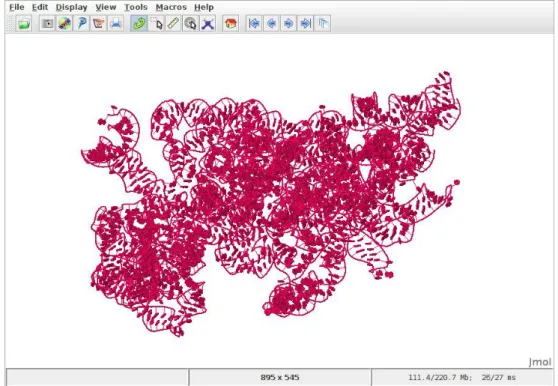
Task: Open the View menu
Action: coord(106,7)
